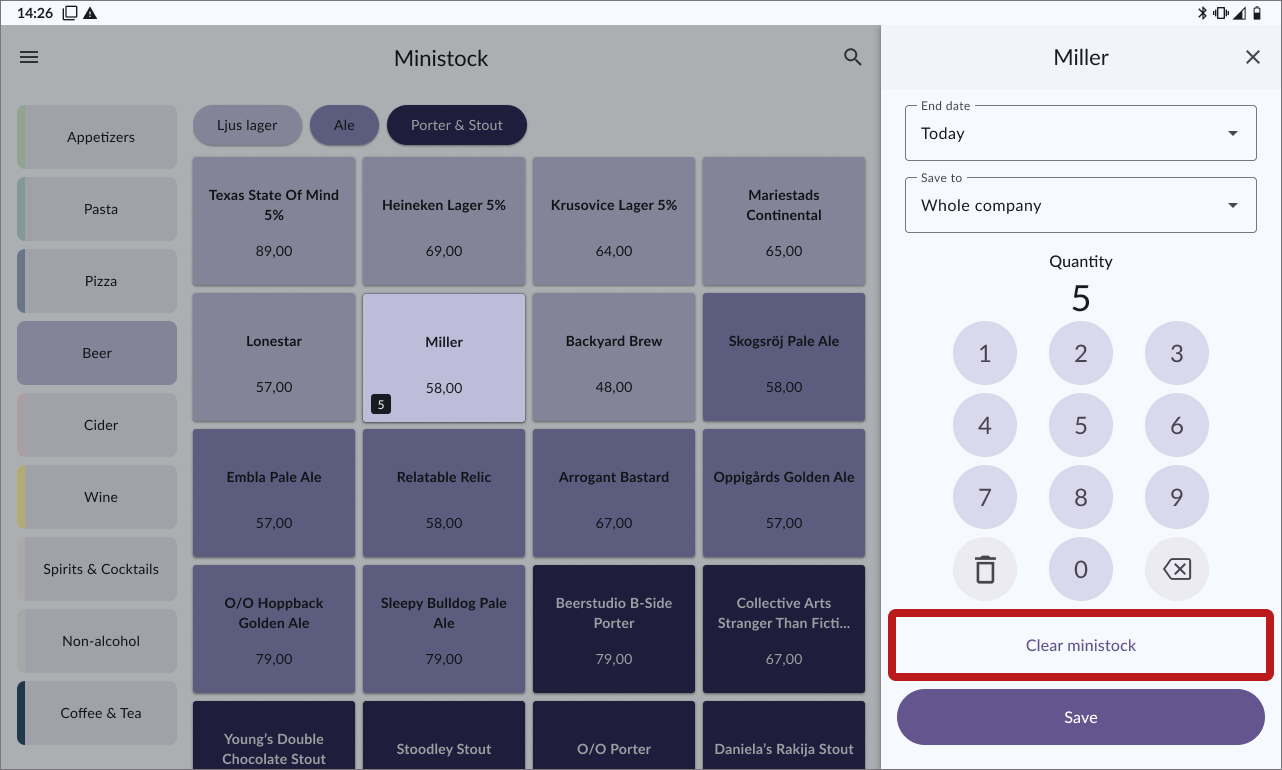Select the Oppigårds Golden Ale tile
This screenshot has width=1282, height=770.
tap(784, 493)
